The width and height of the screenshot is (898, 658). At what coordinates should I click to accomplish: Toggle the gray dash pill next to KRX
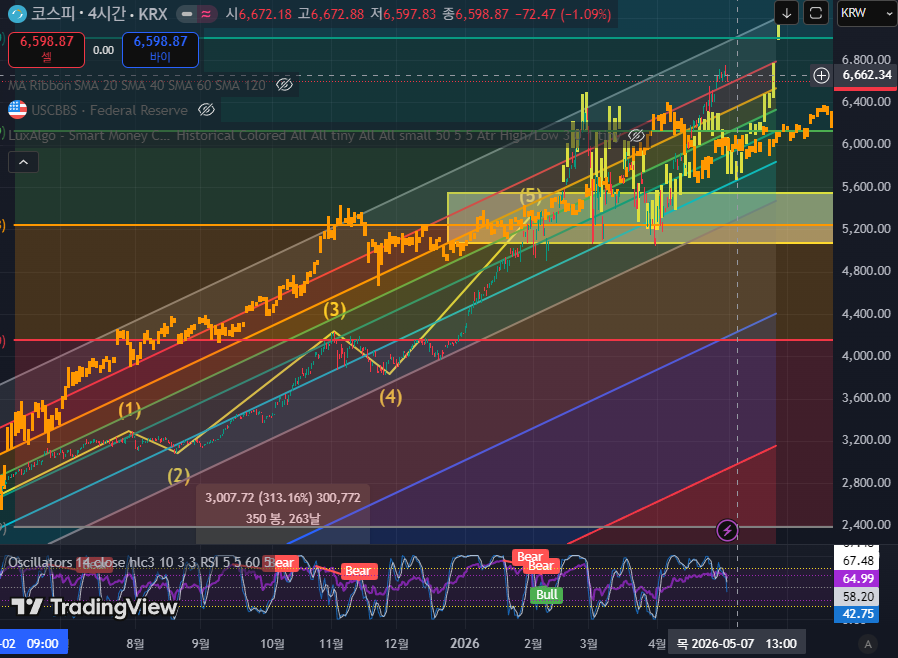187,14
